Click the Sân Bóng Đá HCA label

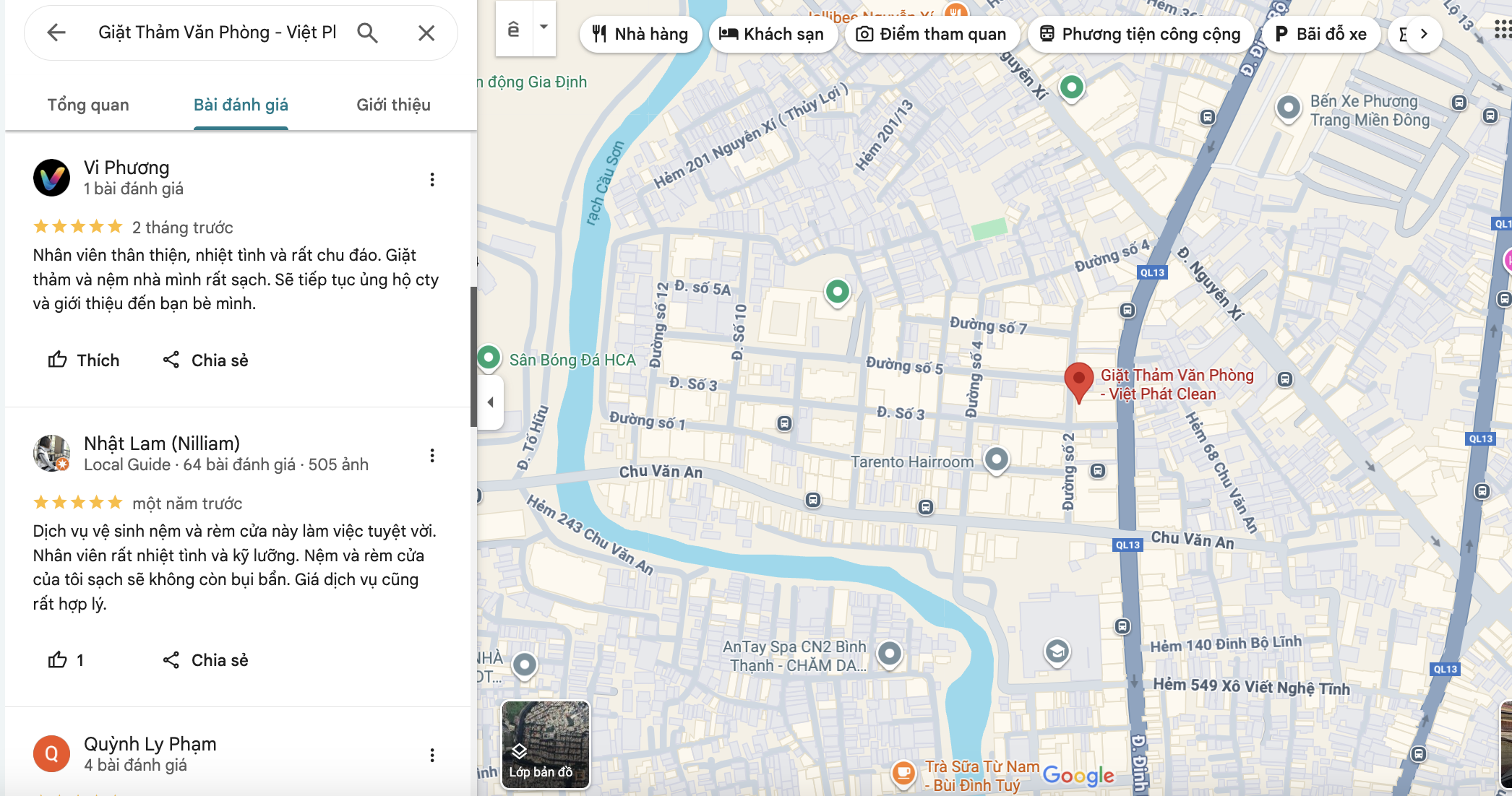pos(572,360)
